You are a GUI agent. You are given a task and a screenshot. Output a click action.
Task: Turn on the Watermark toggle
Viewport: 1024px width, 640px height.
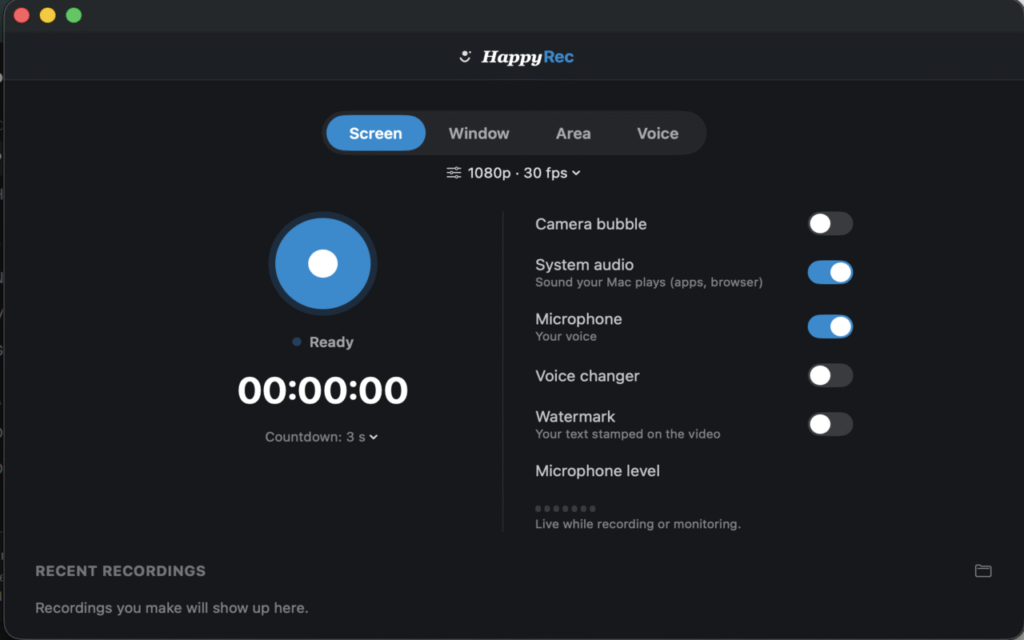pyautogui.click(x=830, y=424)
